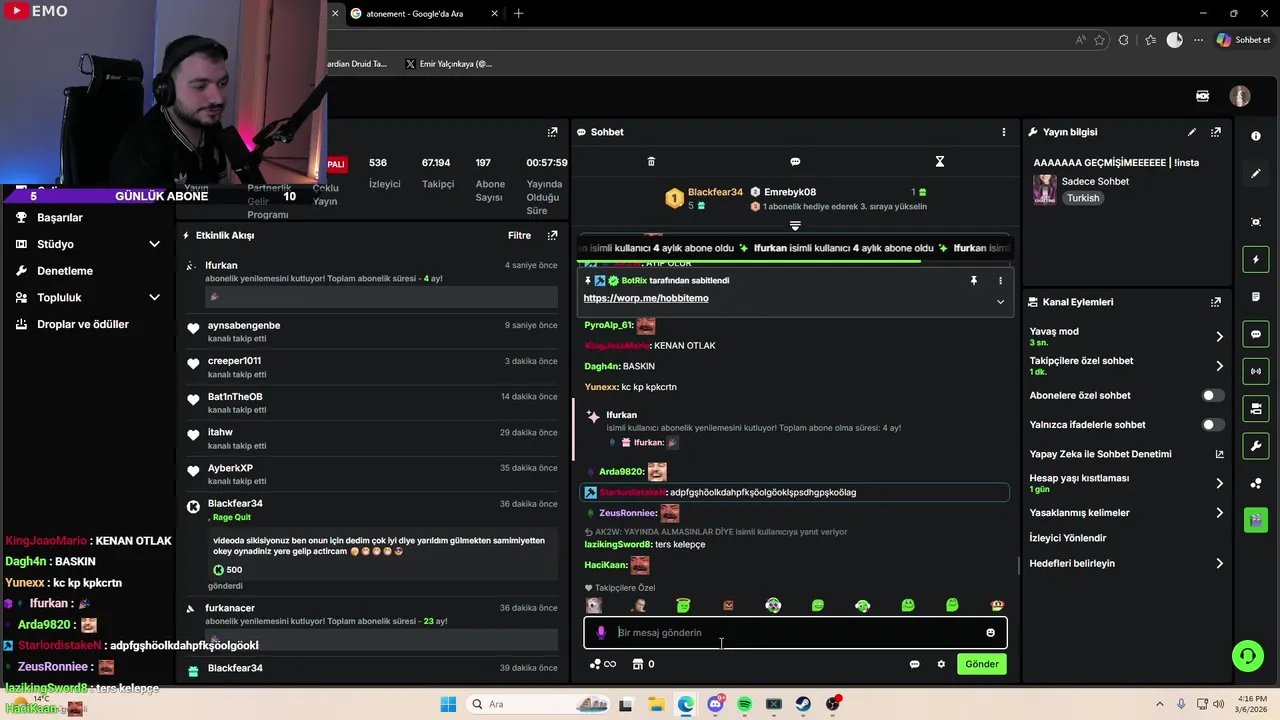This screenshot has width=1280, height=720.
Task: Collapse the gift leaderboard arrow
Action: coord(795,225)
